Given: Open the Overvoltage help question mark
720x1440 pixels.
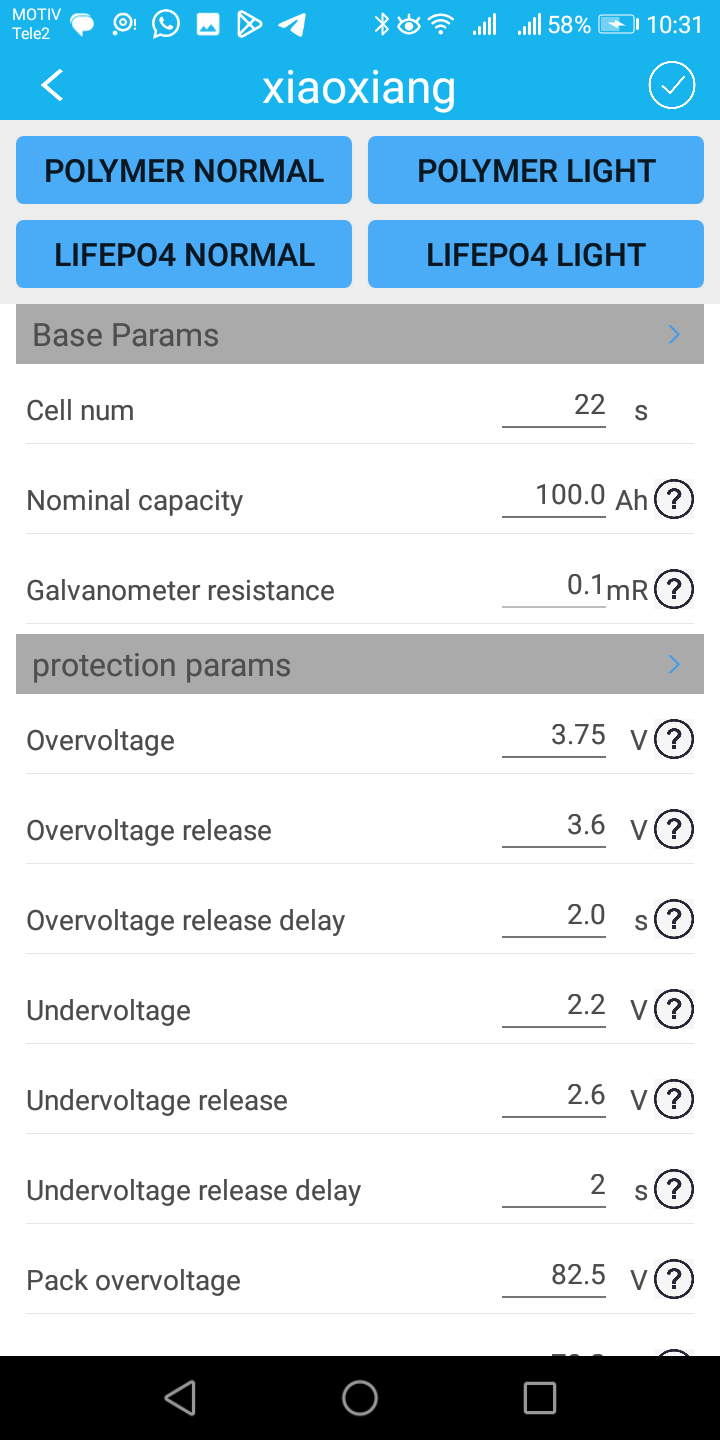Looking at the screenshot, I should 674,739.
